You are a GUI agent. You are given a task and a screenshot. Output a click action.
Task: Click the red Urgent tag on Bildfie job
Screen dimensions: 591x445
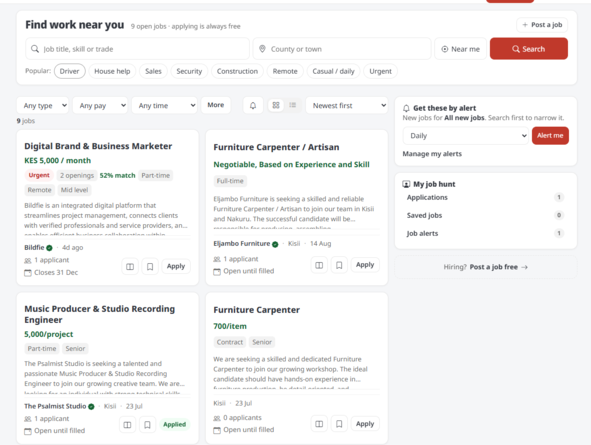tap(39, 175)
